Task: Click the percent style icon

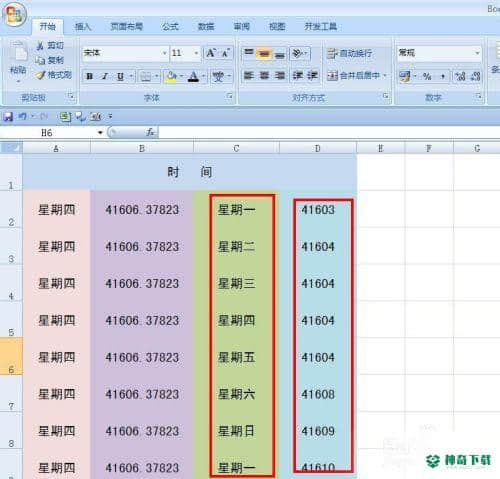Action: pos(427,77)
